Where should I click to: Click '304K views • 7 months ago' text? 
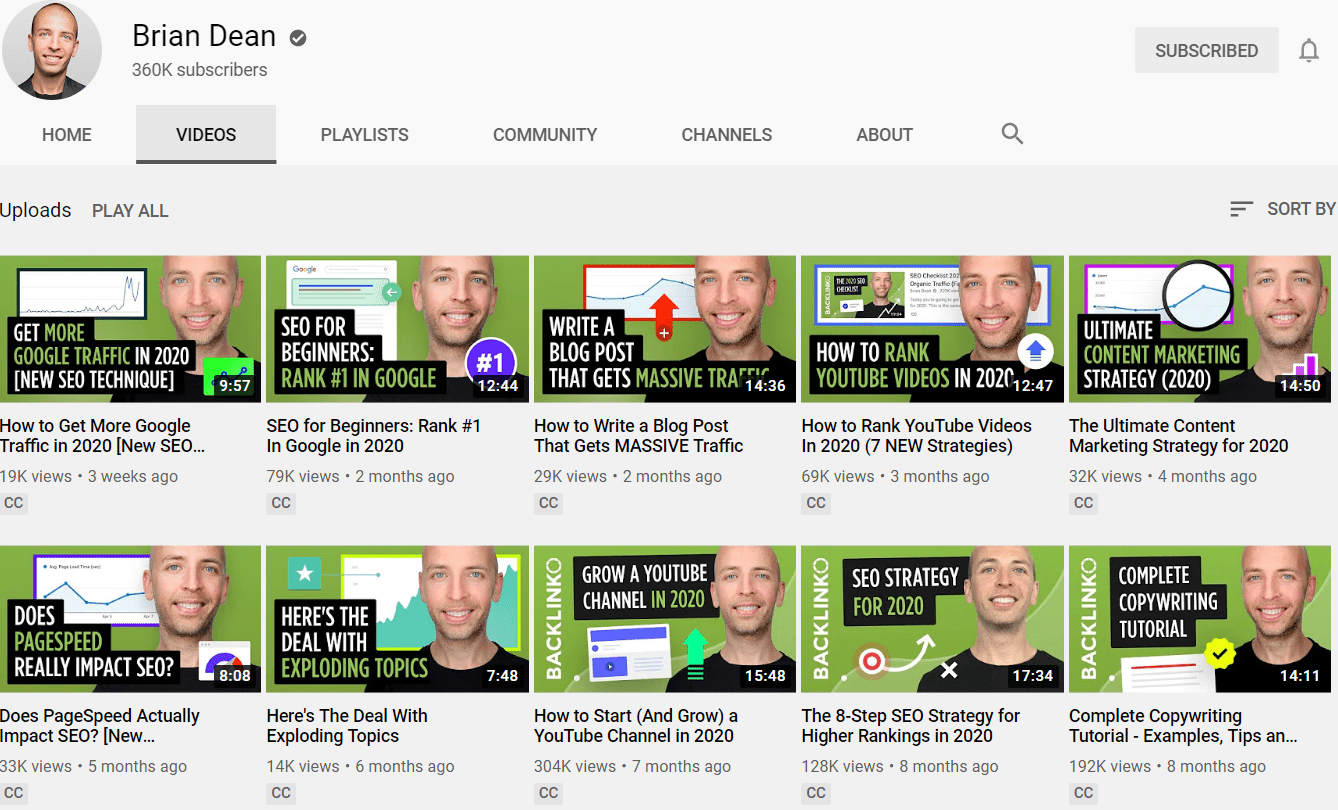[632, 767]
